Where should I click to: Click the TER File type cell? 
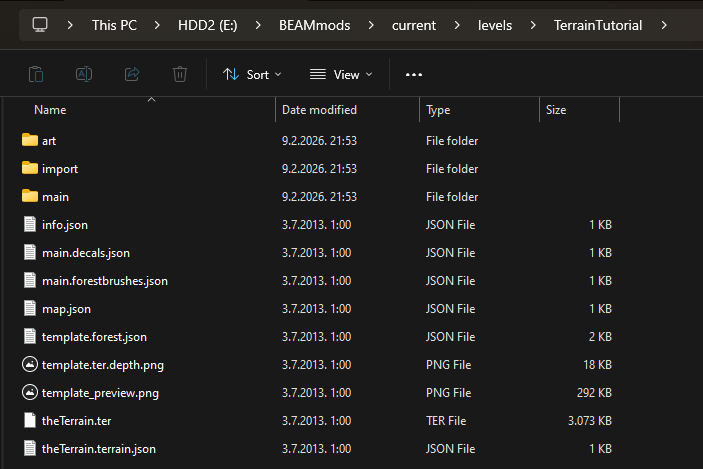click(446, 421)
